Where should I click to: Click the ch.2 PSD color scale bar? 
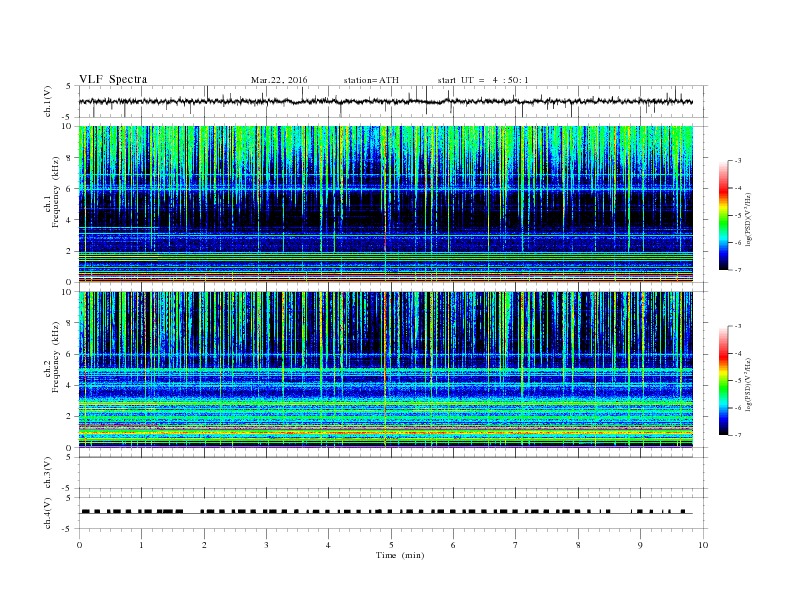coord(723,381)
